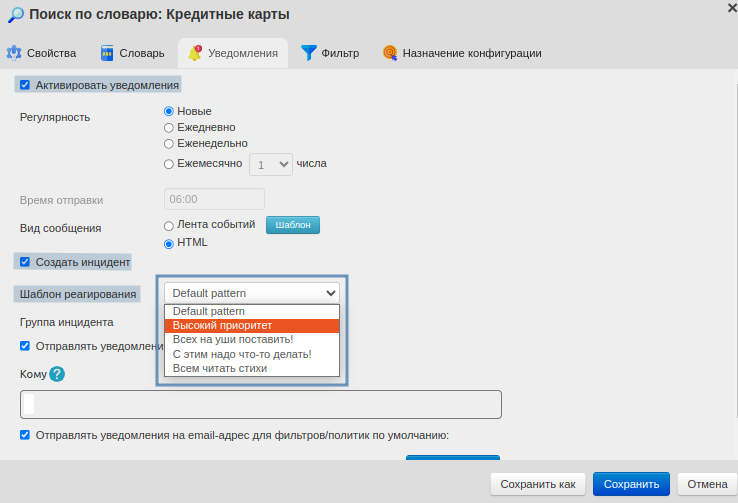Switch to the Словарь tab

click(133, 53)
